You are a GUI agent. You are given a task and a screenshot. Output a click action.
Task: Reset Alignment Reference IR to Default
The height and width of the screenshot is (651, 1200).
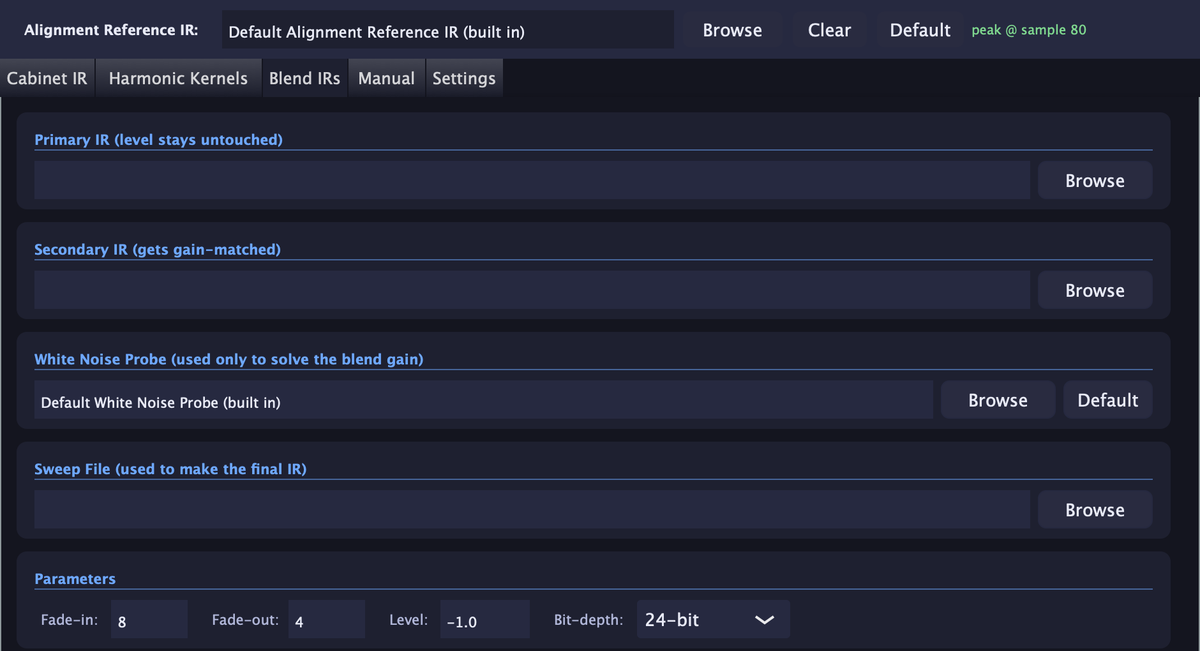(920, 30)
